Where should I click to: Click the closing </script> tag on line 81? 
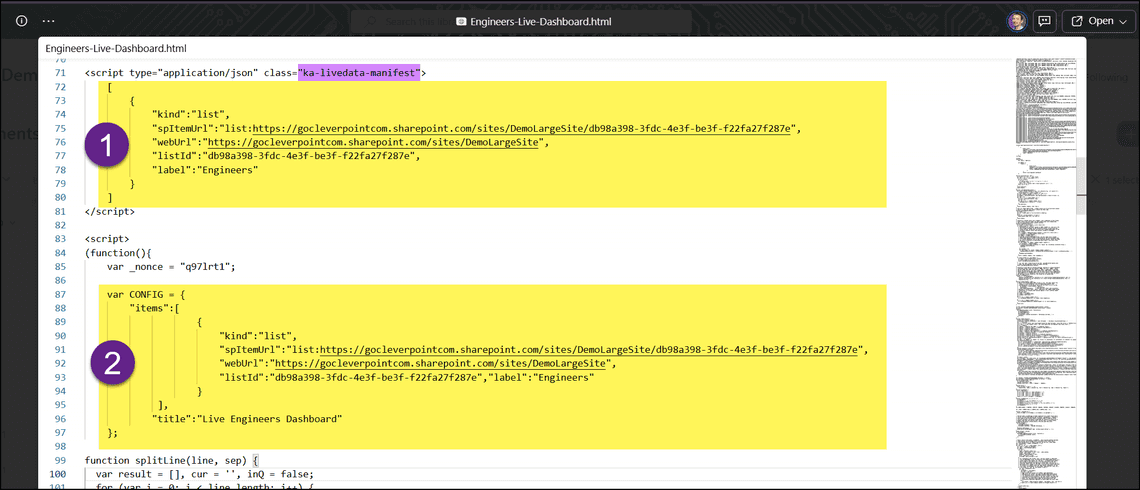(x=110, y=212)
